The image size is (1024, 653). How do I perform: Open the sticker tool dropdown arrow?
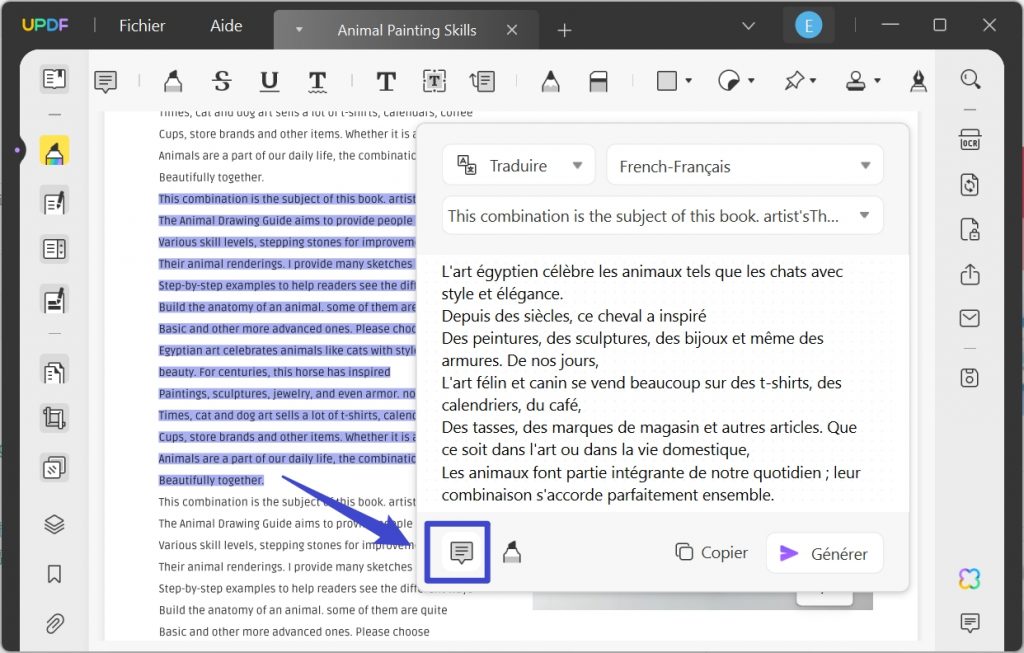click(751, 81)
